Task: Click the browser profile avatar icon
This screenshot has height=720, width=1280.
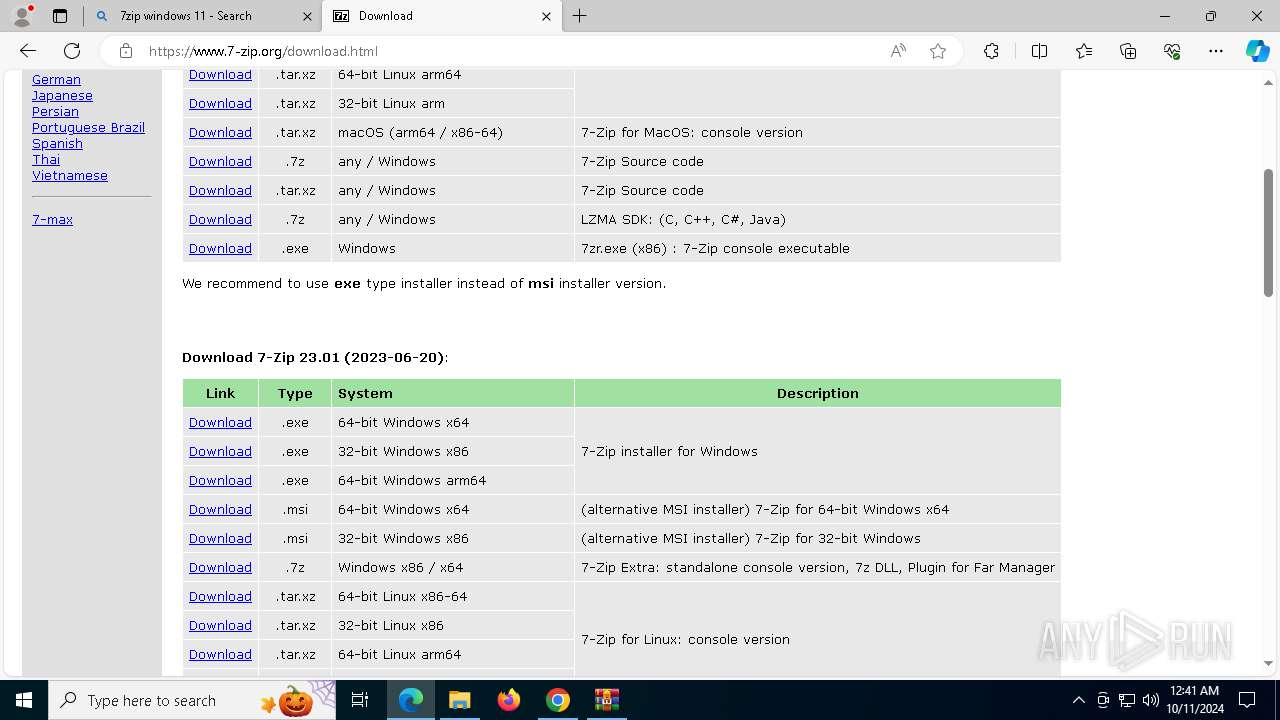Action: point(22,16)
